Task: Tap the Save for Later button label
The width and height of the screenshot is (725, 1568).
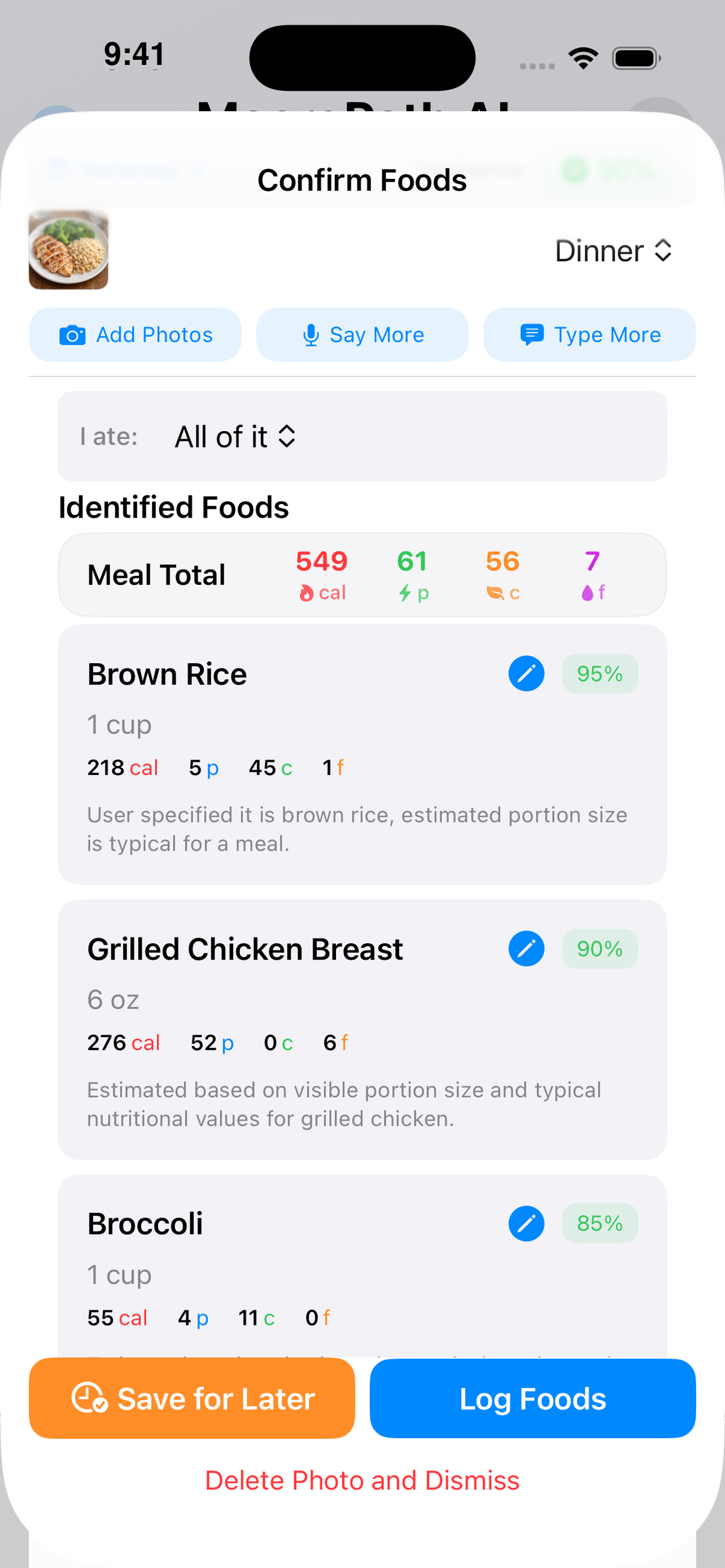Action: (216, 1399)
